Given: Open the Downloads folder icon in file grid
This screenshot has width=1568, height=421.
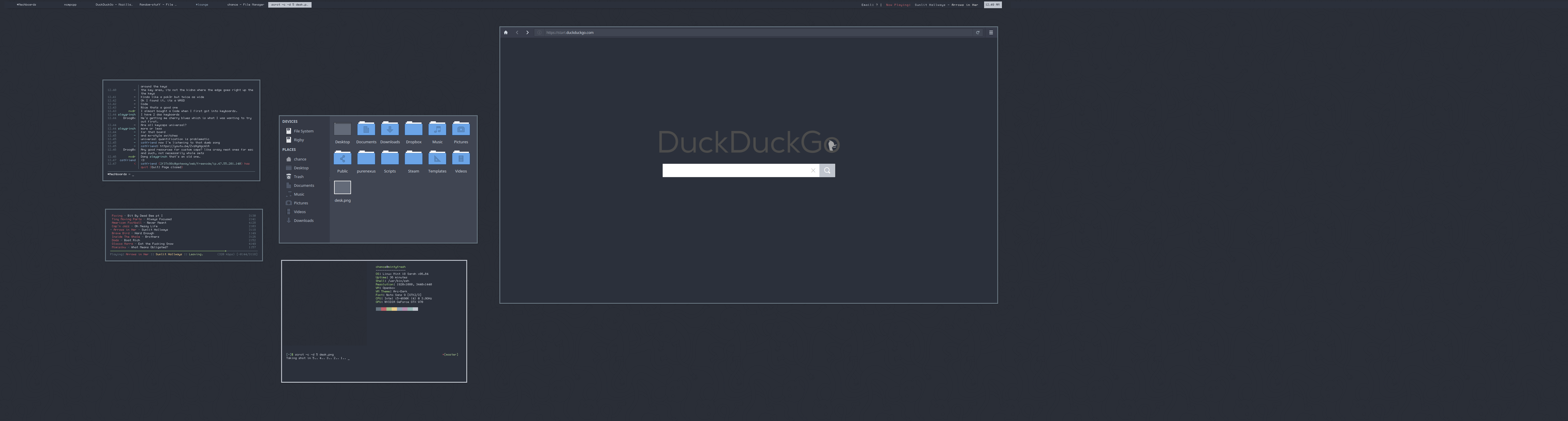Looking at the screenshot, I should [x=390, y=129].
